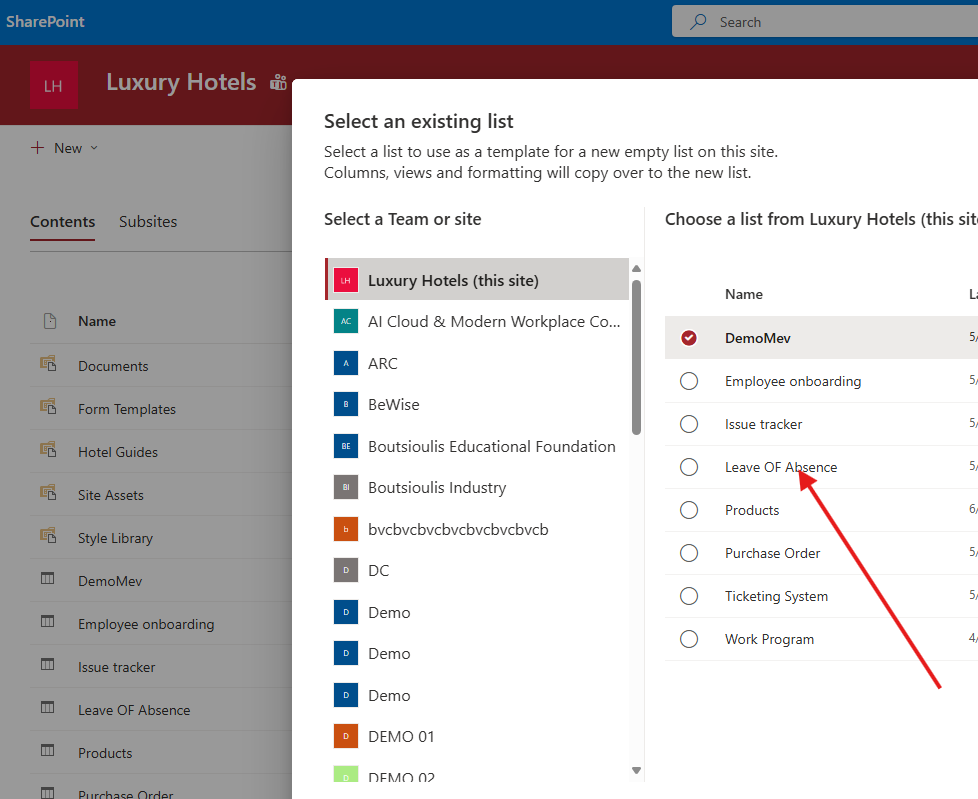Switch to the Subsites tab
978x799 pixels.
[148, 222]
